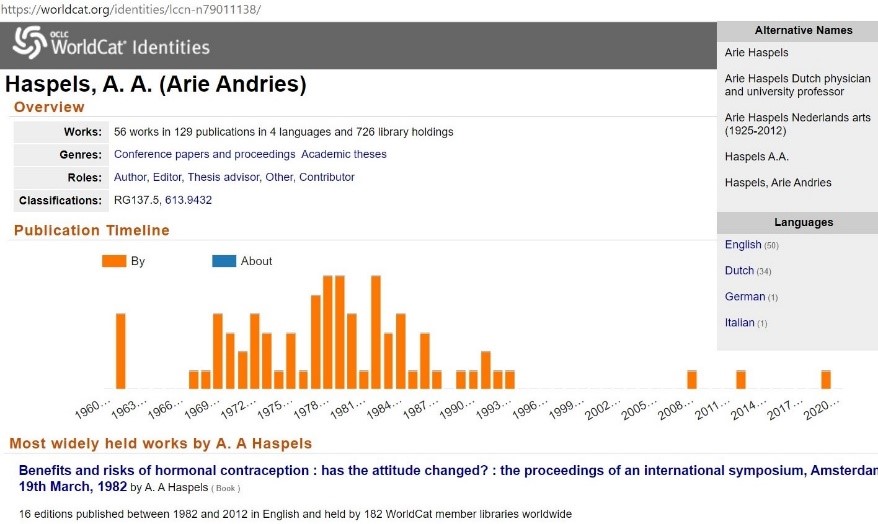Click the Publication Timeline heading
Screen dimensions: 878x524
tap(92, 230)
